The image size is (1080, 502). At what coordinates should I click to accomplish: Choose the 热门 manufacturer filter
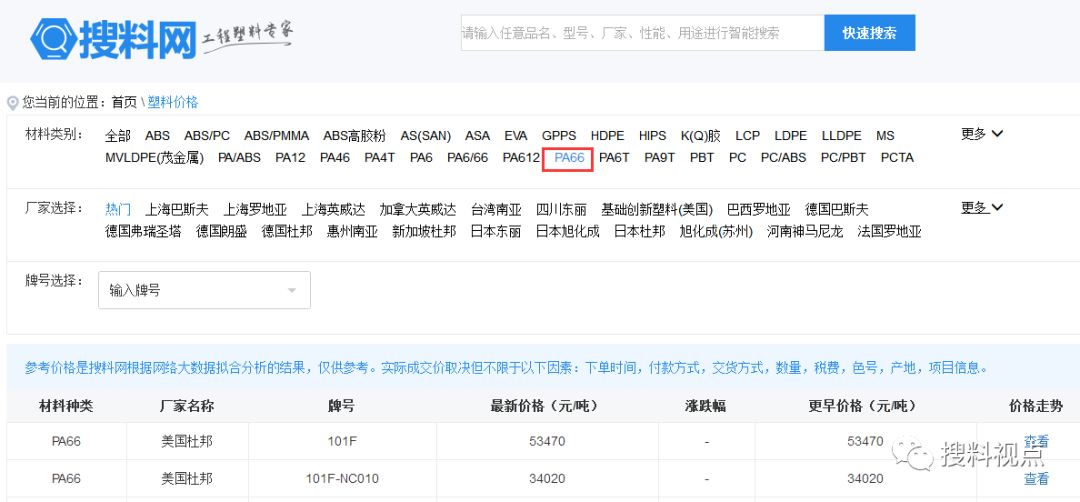click(x=118, y=209)
